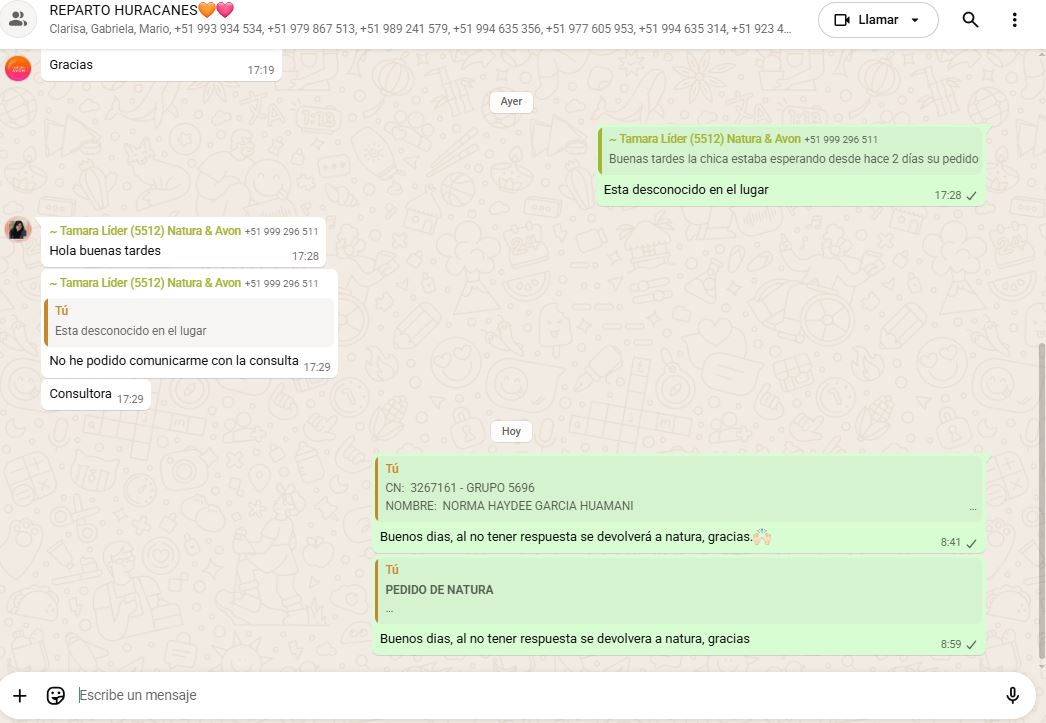Click quoted 'Buenas tardes la chica estaba esperando' message

point(791,150)
